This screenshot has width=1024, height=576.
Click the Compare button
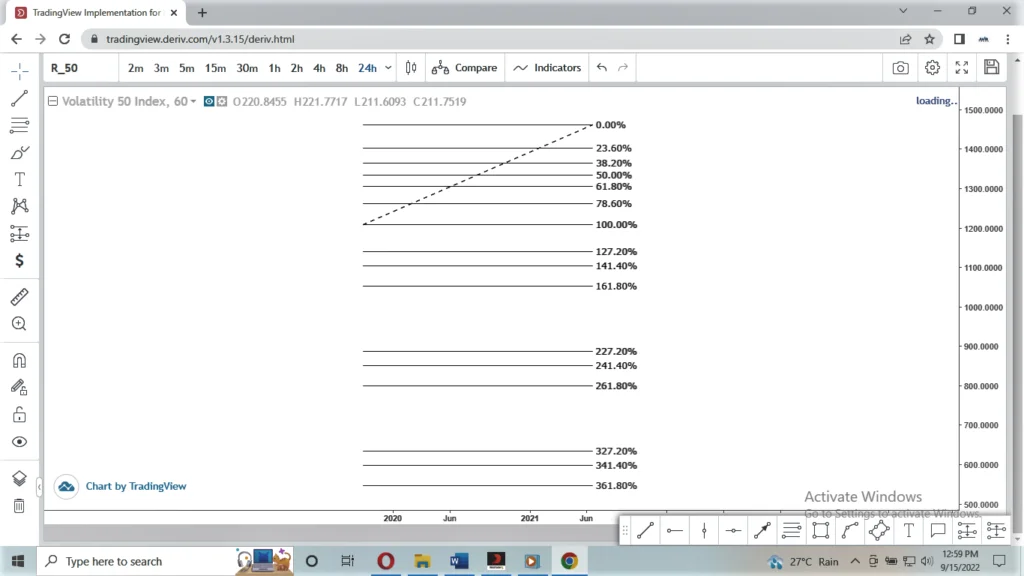click(x=464, y=68)
